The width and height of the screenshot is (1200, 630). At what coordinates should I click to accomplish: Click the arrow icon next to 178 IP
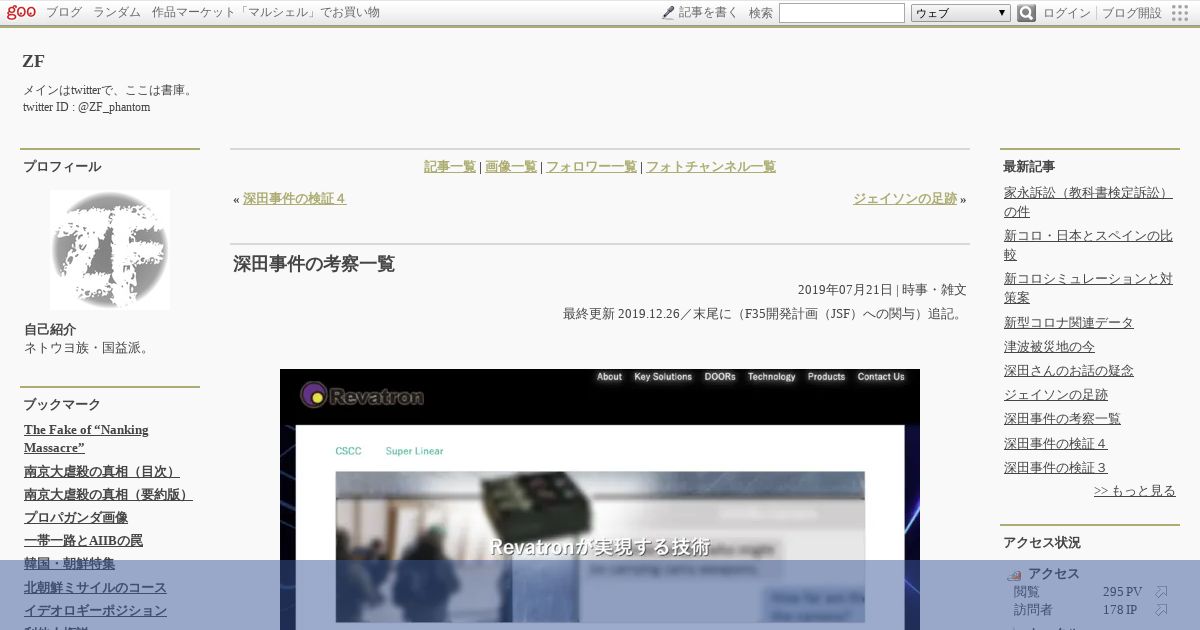click(1161, 610)
